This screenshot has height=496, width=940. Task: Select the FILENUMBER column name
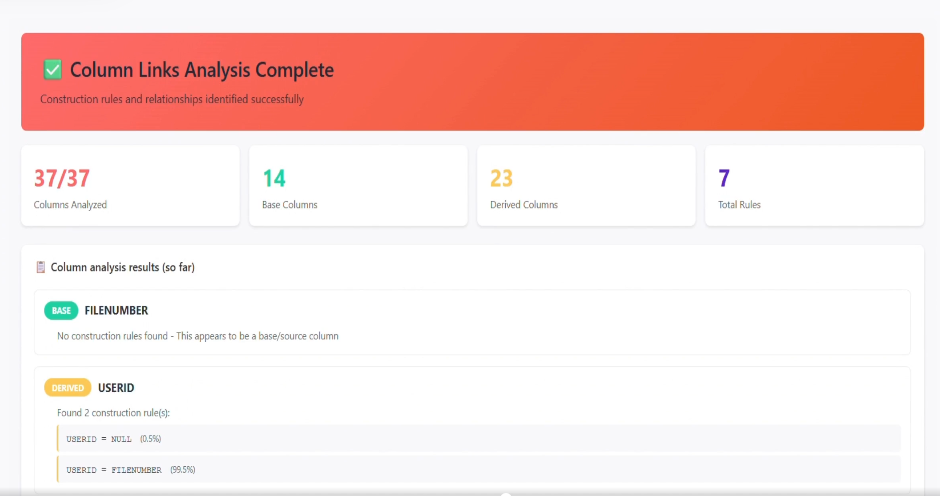[116, 311]
